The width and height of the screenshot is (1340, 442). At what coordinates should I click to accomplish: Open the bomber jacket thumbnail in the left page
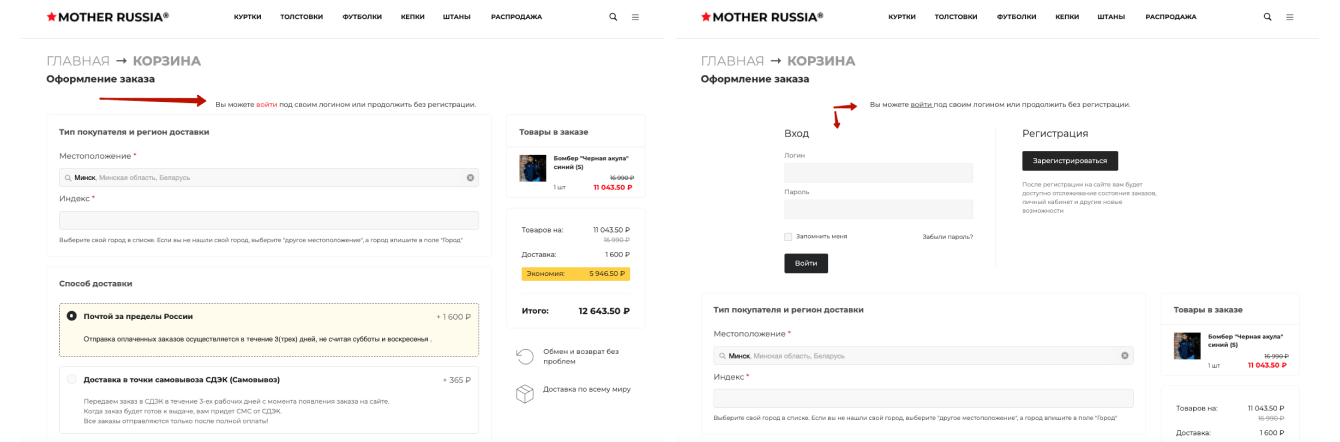pyautogui.click(x=533, y=168)
